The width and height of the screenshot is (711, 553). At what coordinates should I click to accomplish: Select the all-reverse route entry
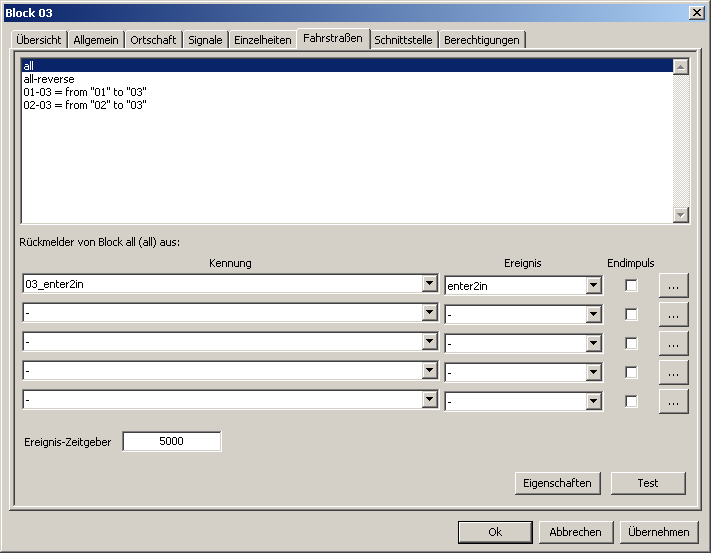point(49,78)
